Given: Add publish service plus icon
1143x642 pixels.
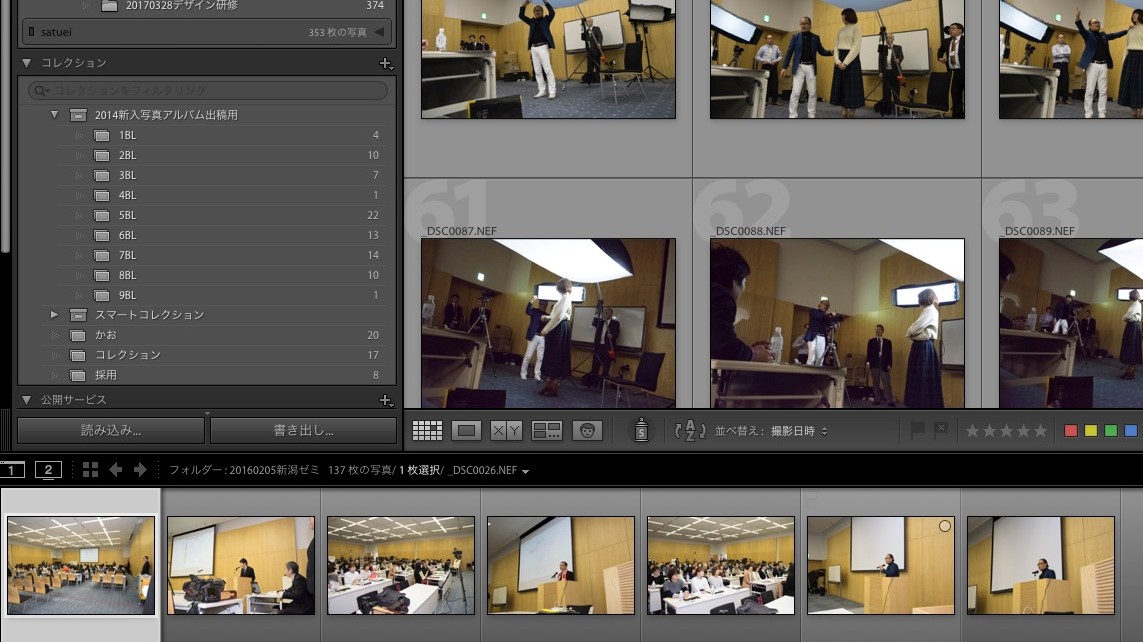Looking at the screenshot, I should click(386, 400).
